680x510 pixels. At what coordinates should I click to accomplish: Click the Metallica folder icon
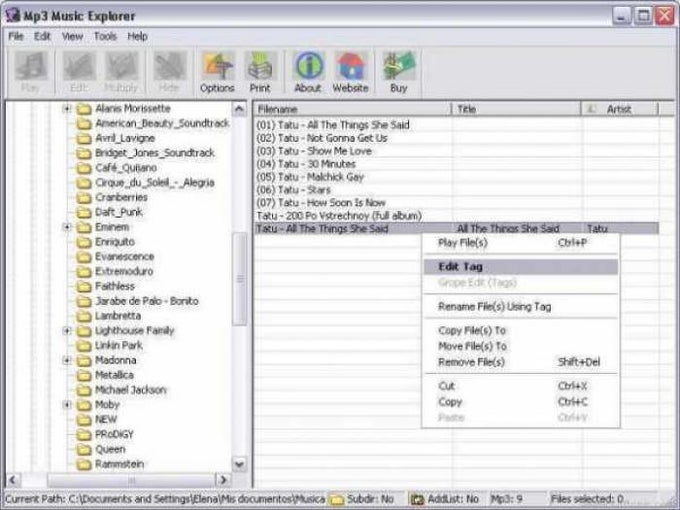(x=84, y=376)
